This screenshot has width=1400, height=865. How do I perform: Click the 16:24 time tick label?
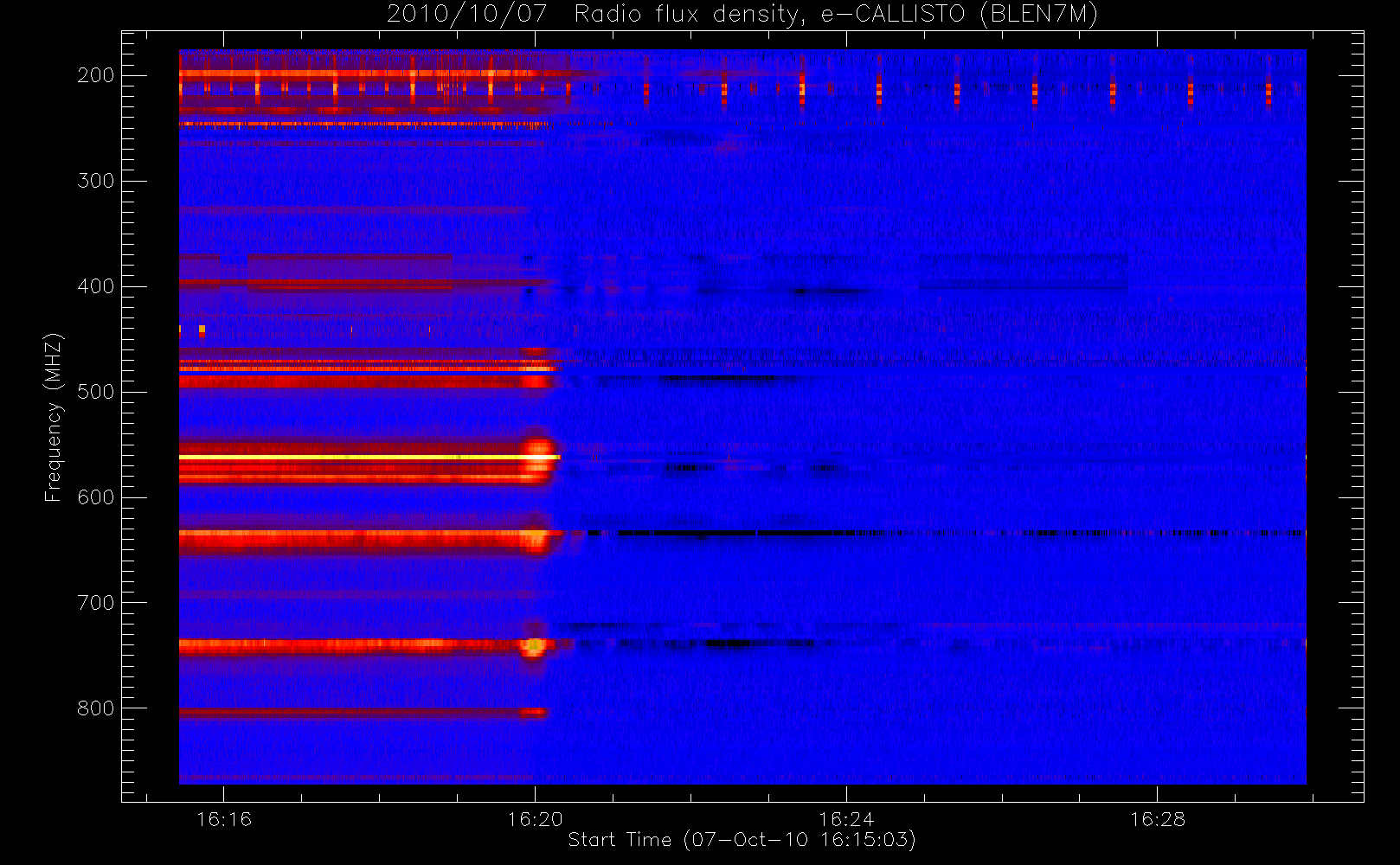point(846,819)
